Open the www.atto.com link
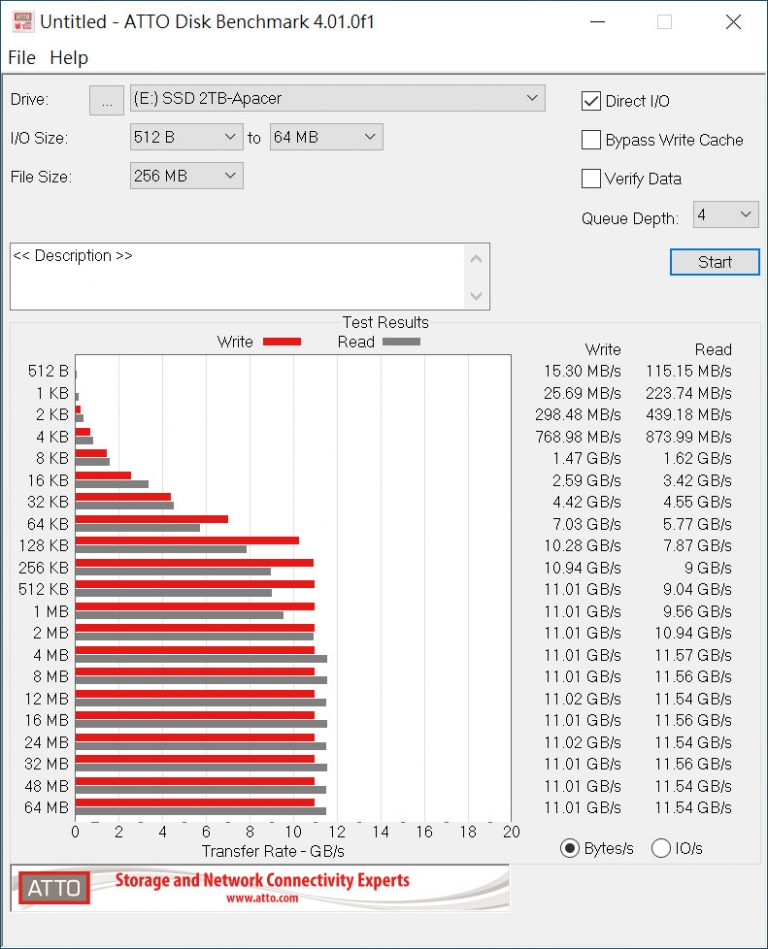This screenshot has width=768, height=949. pyautogui.click(x=262, y=898)
